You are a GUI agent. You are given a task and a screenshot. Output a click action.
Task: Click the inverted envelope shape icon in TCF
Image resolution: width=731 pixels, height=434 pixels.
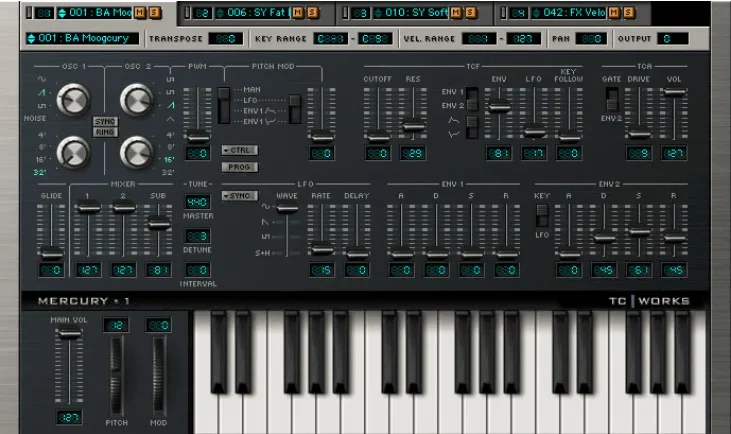(x=454, y=134)
